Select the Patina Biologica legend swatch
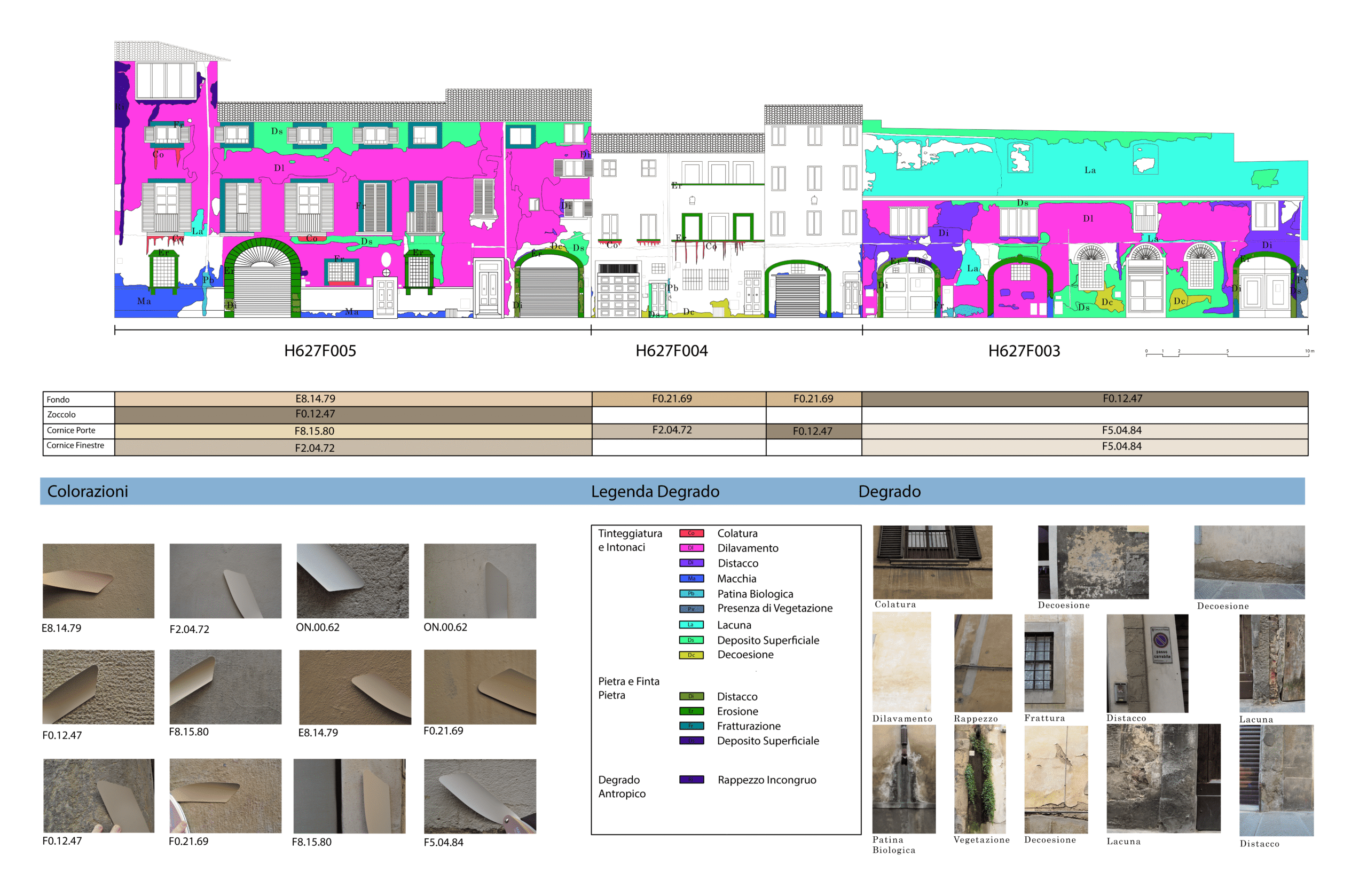Screen dimensions: 1367x896 pos(691,593)
